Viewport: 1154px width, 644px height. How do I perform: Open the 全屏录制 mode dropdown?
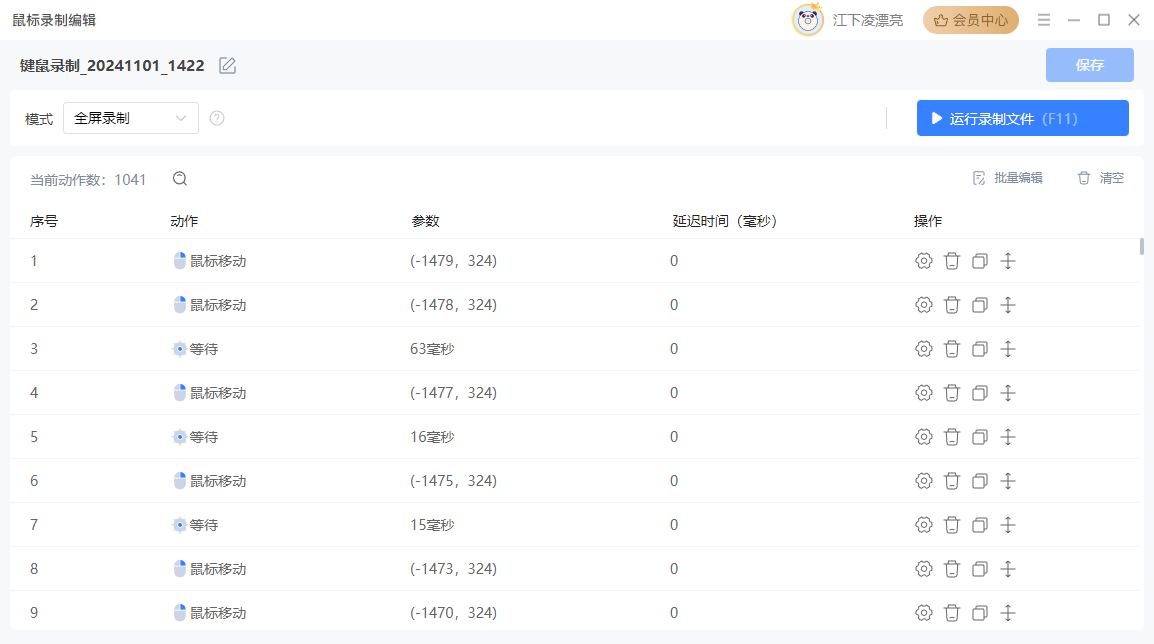point(131,118)
